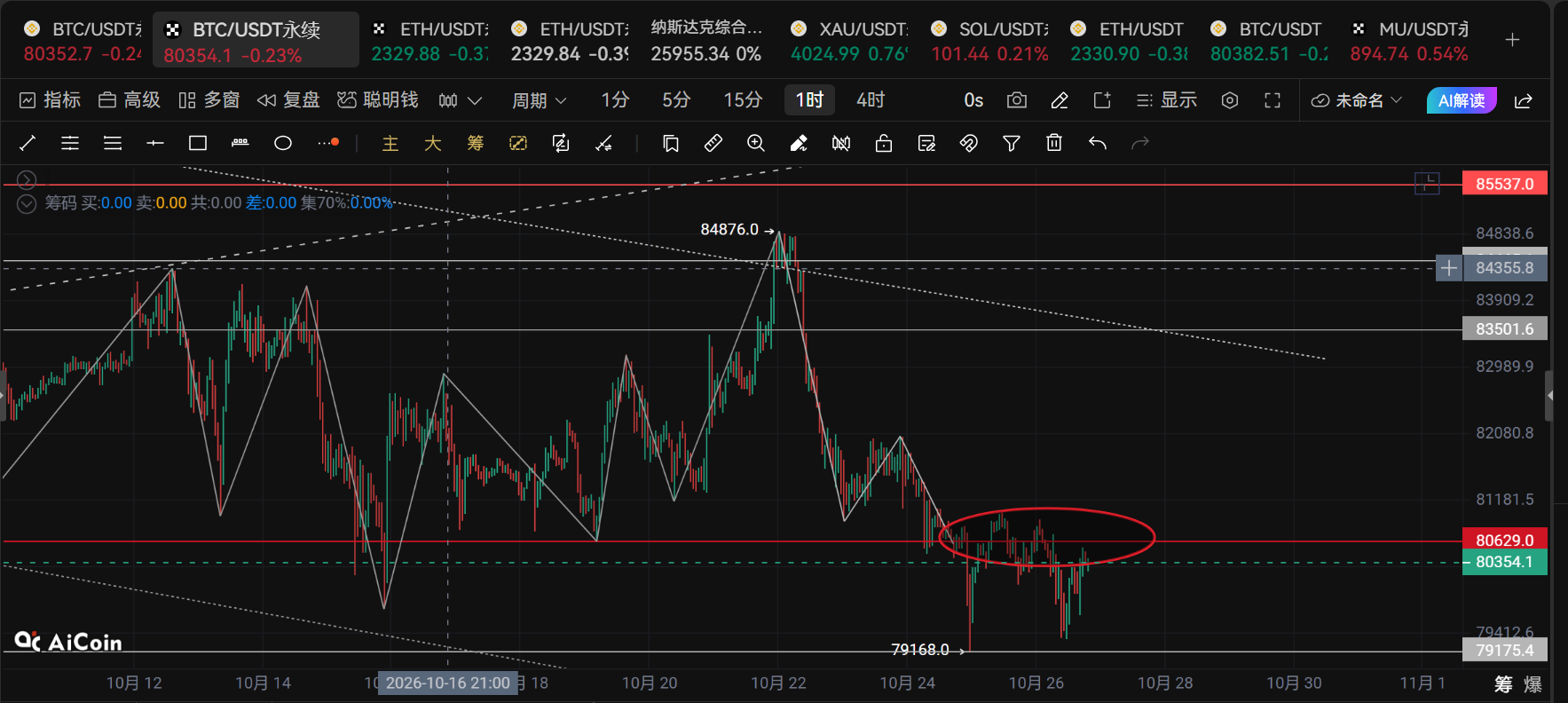Viewport: 1568px width, 703px height.
Task: Switch to the SOL/USDT tab
Action: pos(990,41)
